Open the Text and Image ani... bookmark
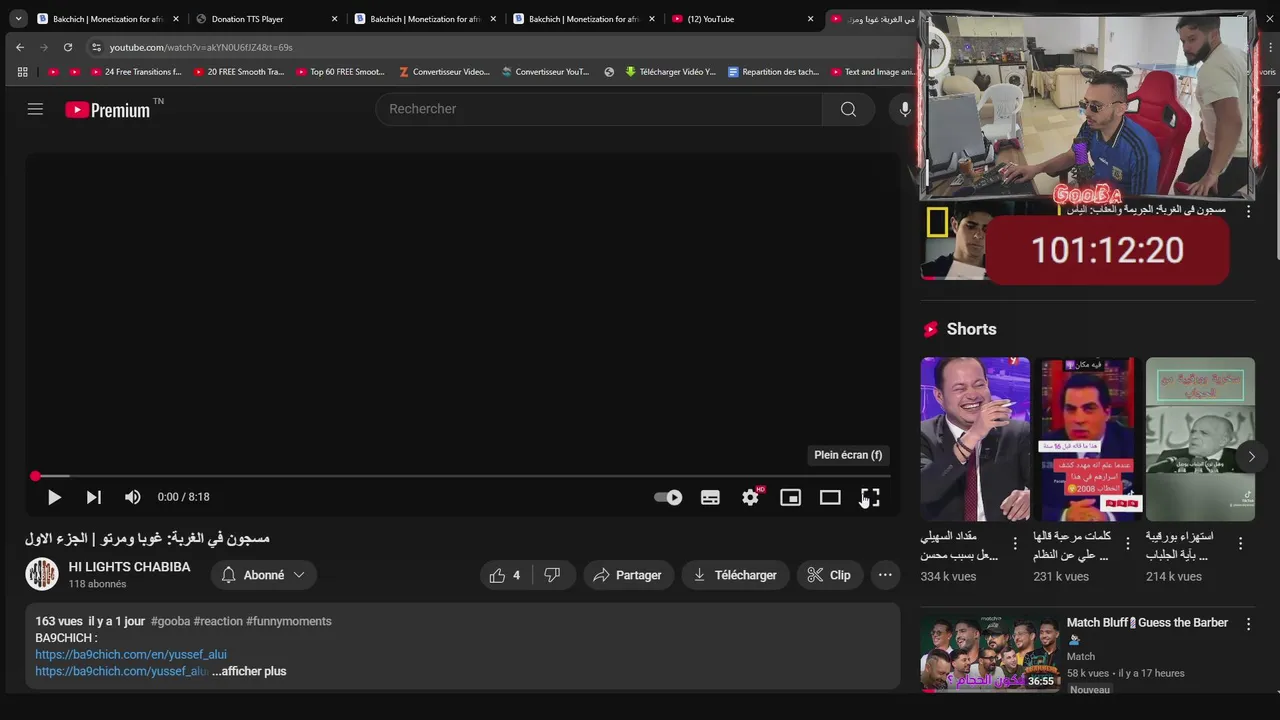Image resolution: width=1280 pixels, height=720 pixels. coord(872,72)
